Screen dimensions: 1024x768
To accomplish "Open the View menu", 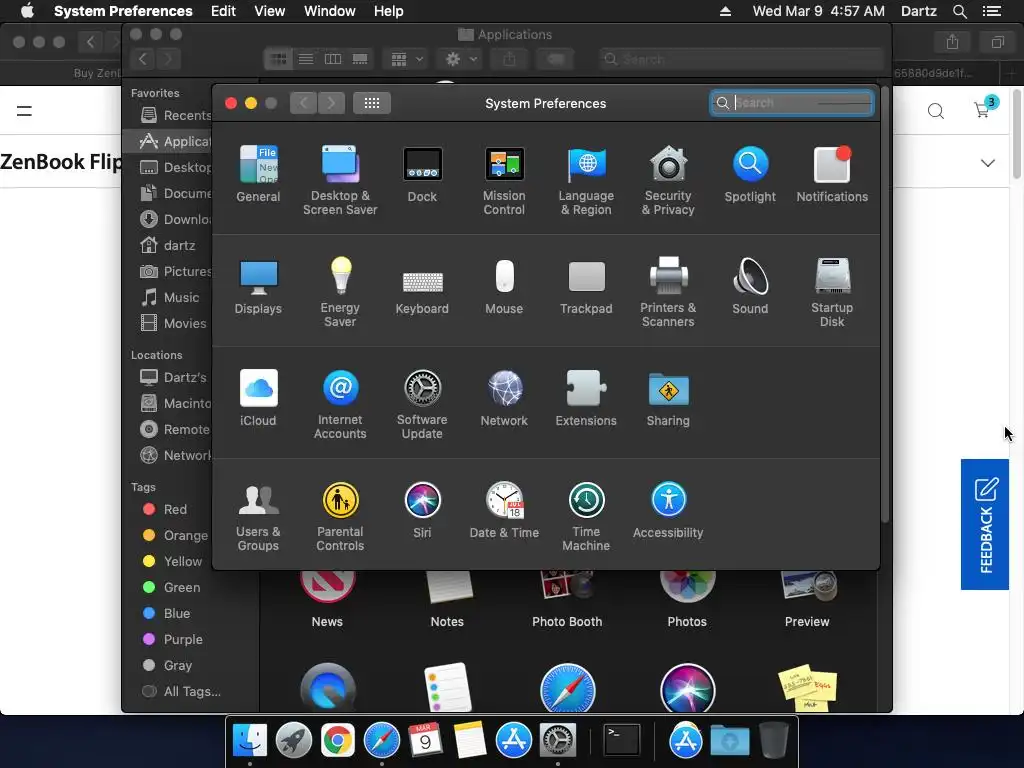I will click(270, 11).
